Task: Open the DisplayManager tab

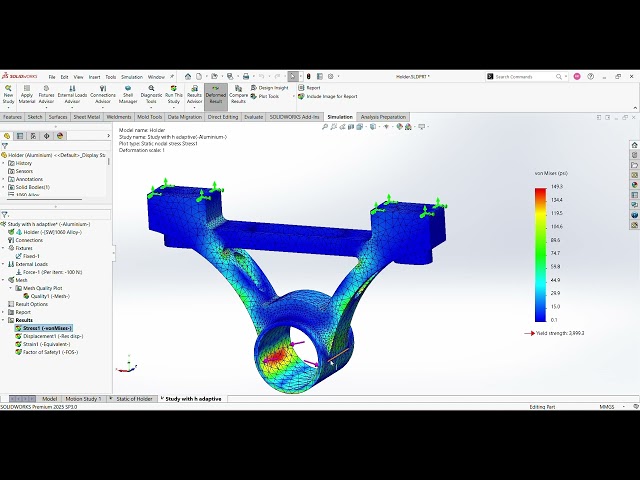Action: click(60, 136)
